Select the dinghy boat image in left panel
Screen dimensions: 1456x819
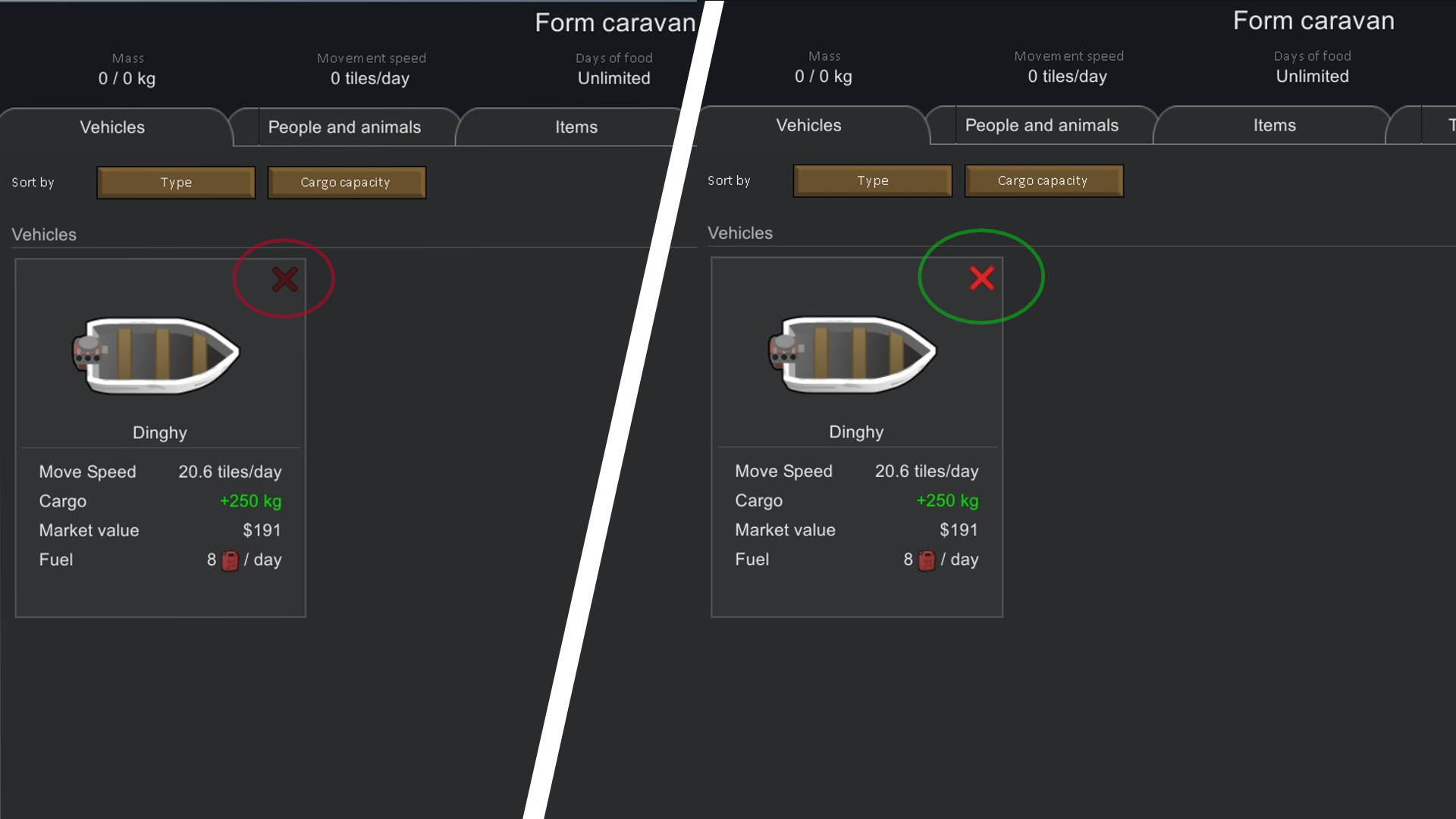pyautogui.click(x=156, y=355)
